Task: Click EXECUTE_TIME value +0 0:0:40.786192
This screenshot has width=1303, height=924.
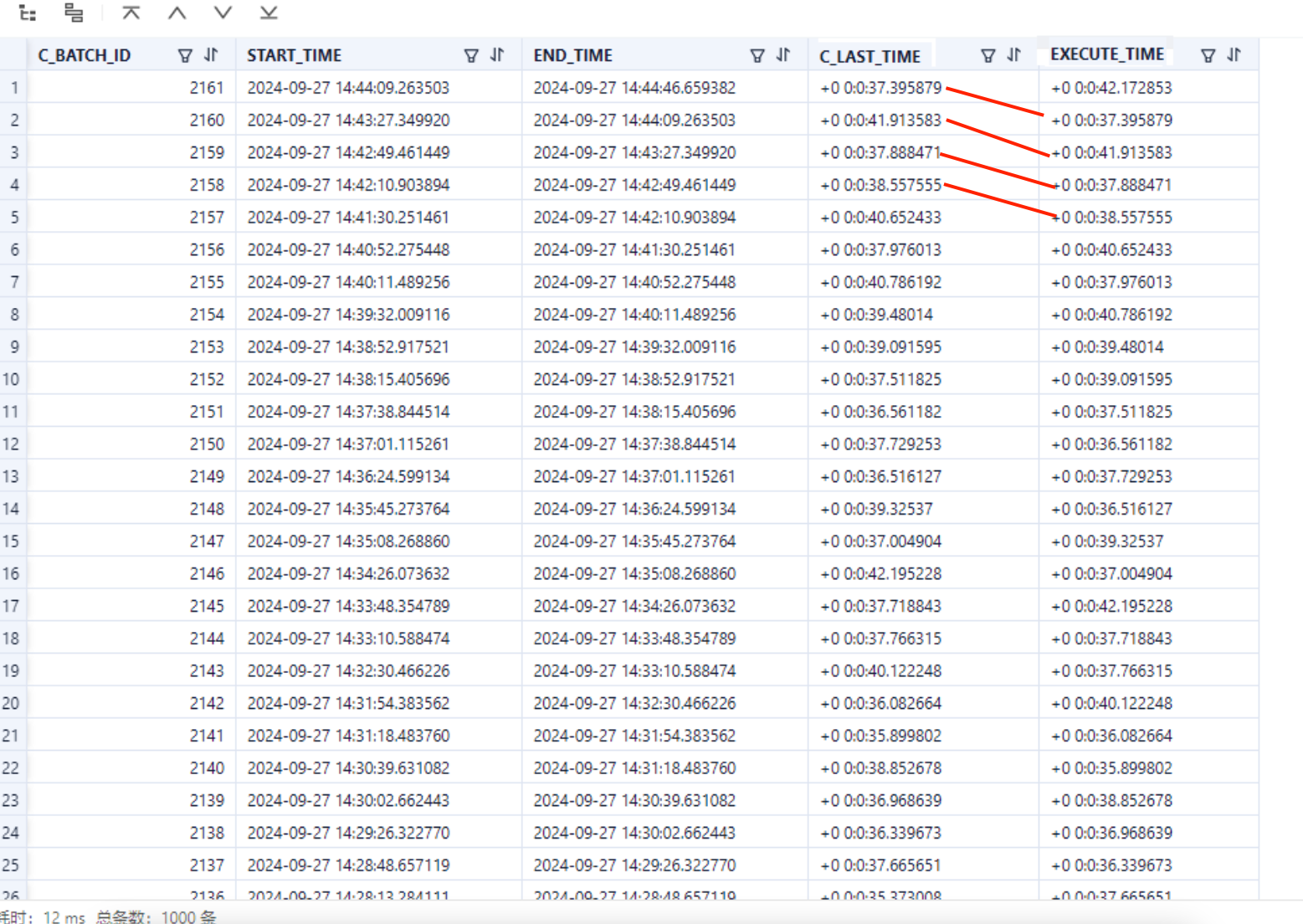Action: (x=1111, y=315)
